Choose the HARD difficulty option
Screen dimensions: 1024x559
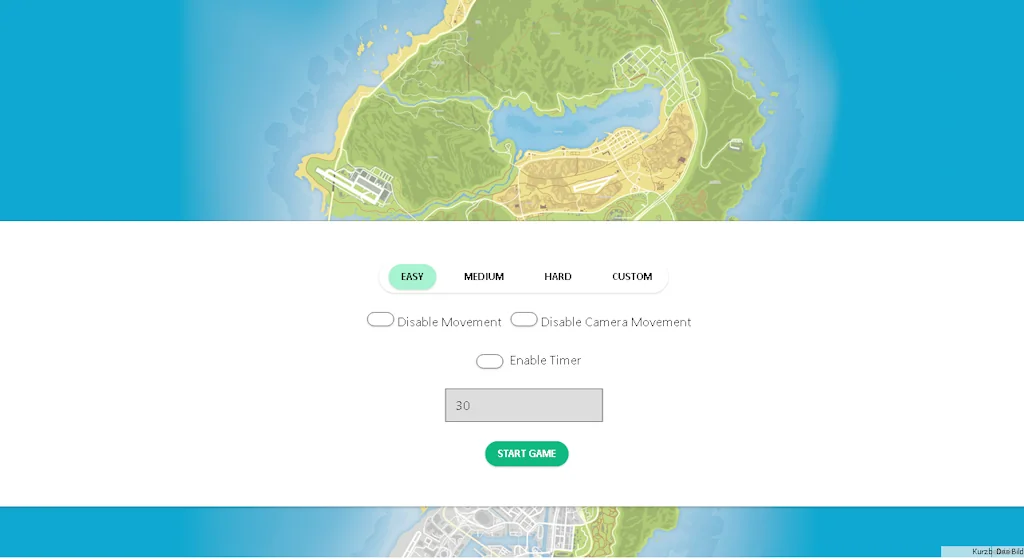pos(558,277)
